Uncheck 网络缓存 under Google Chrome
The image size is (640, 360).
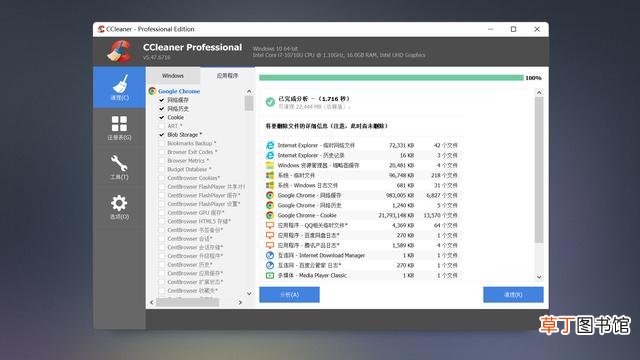click(x=162, y=100)
